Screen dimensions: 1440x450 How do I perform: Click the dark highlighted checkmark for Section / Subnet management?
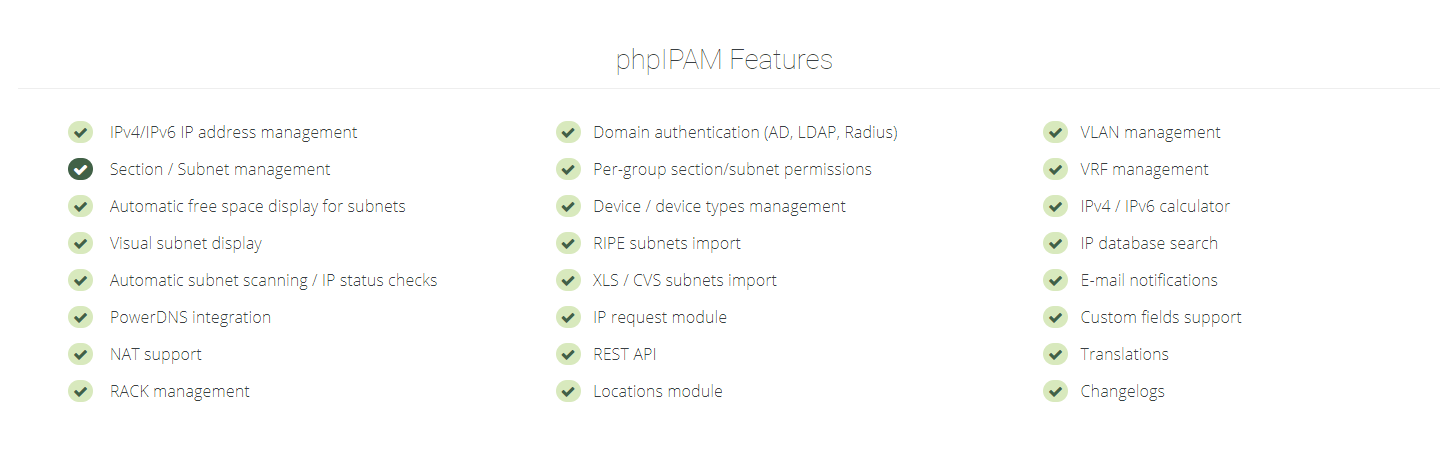(x=81, y=169)
